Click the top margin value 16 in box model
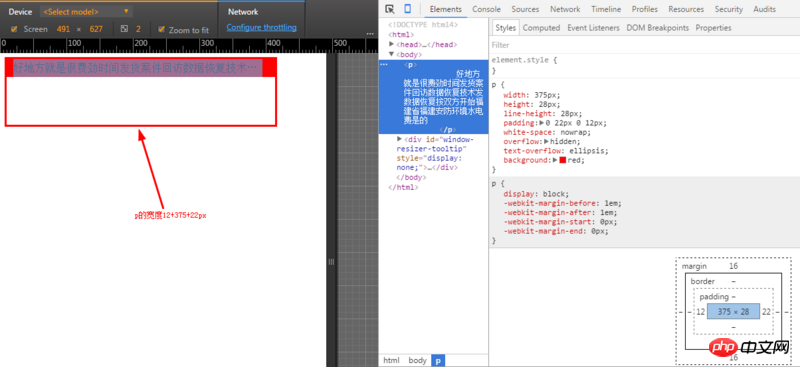 733,266
